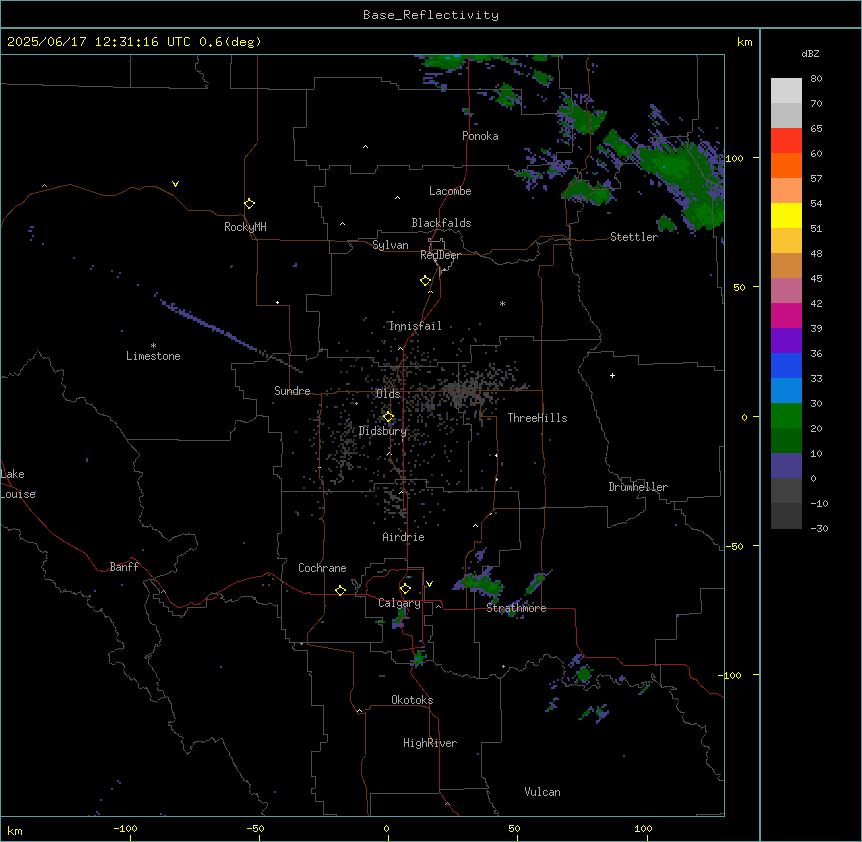Select the Ponoka city label
The width and height of the screenshot is (862, 842).
coord(480,136)
